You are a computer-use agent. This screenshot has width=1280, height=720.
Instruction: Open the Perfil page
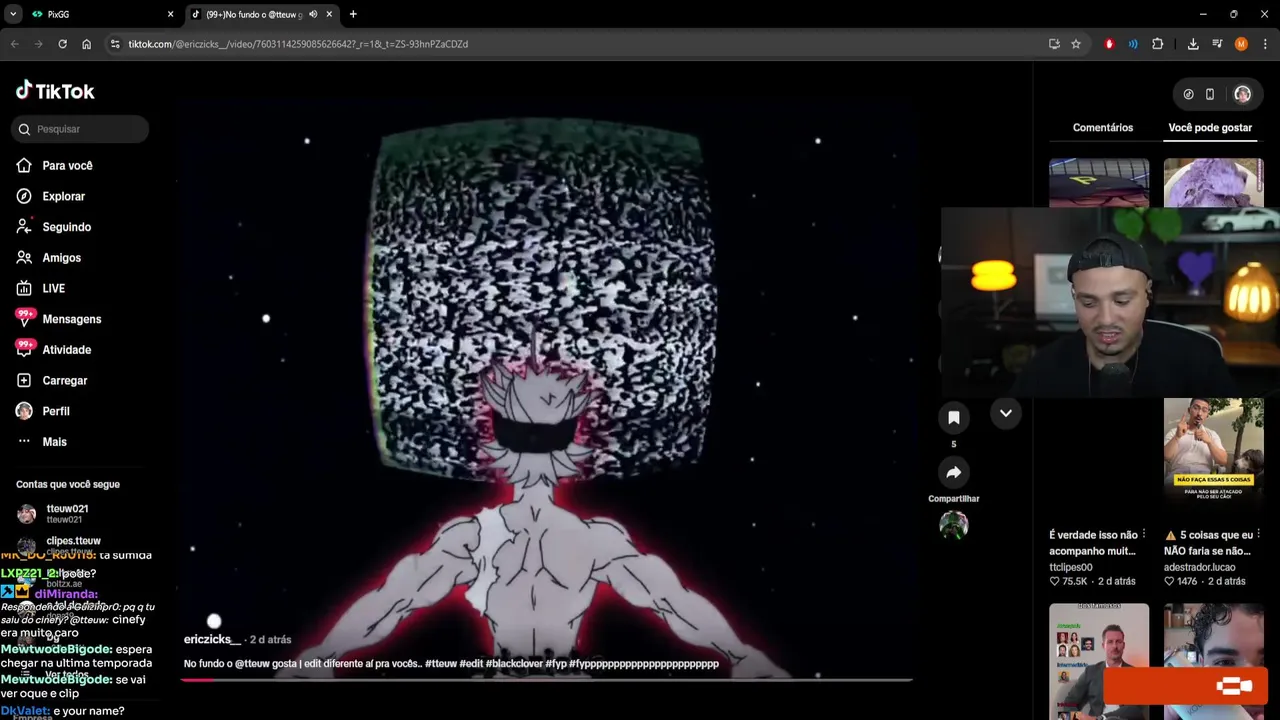pyautogui.click(x=55, y=411)
